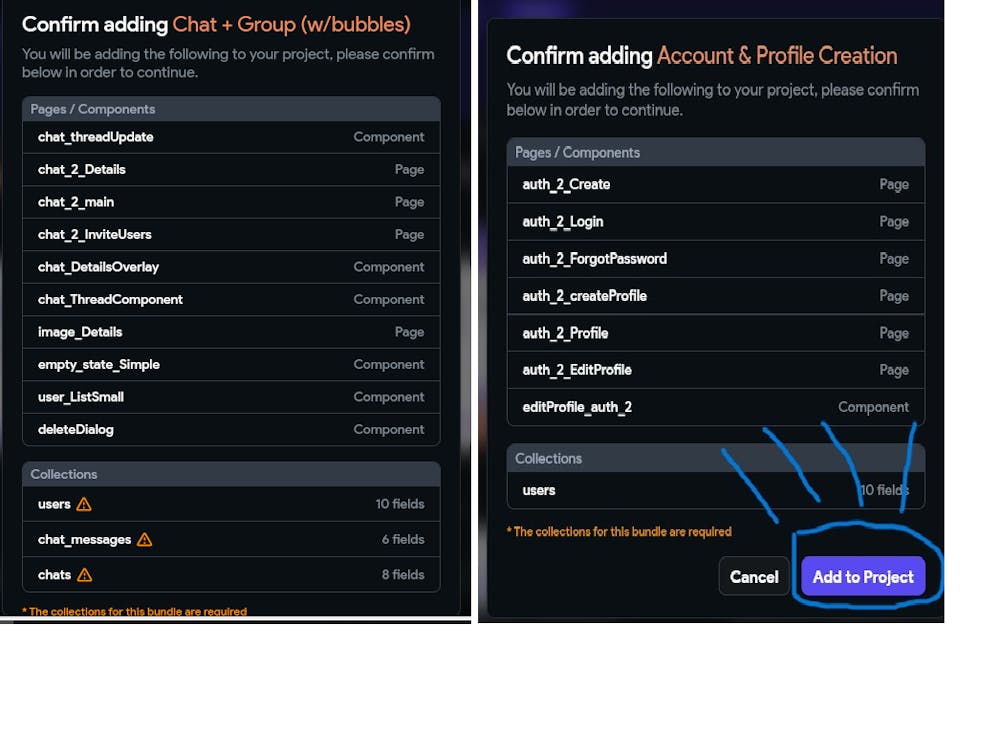The image size is (1000, 734).
Task: Select the editProfile_auth_2 component row
Action: 716,407
